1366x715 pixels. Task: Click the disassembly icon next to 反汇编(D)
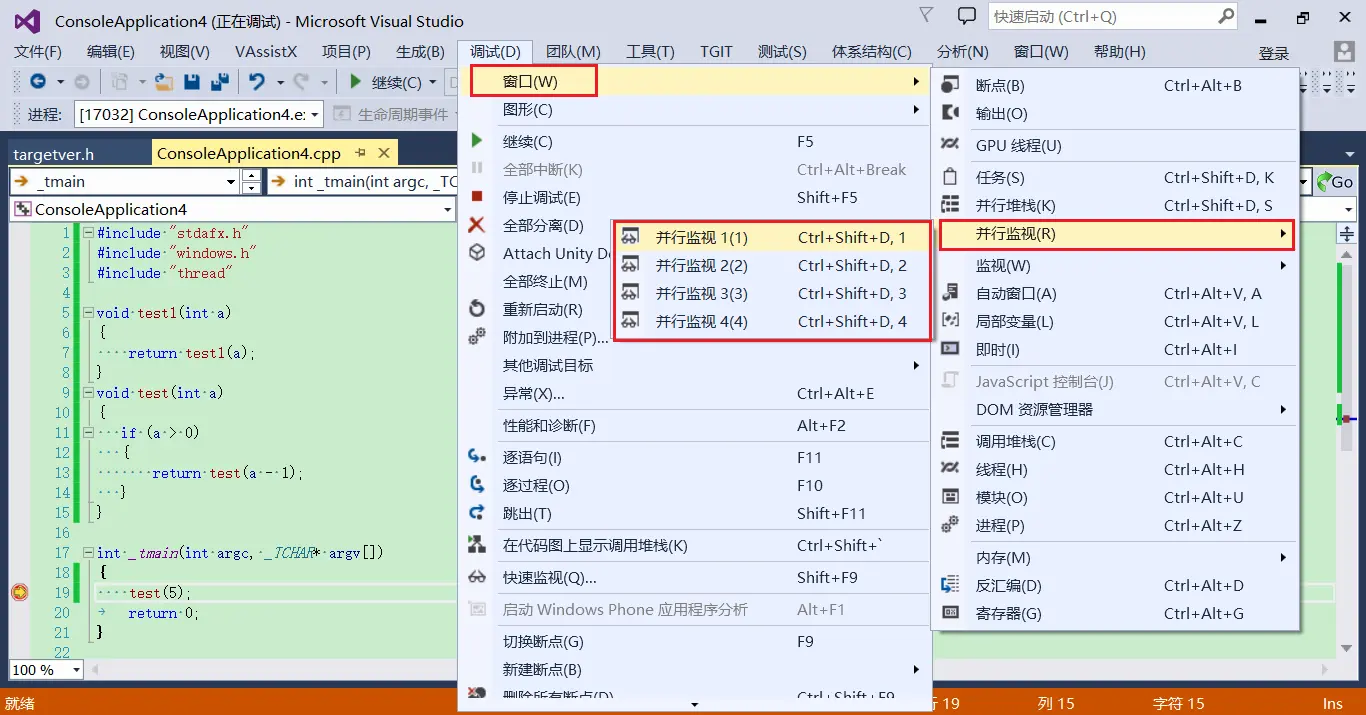click(x=951, y=586)
